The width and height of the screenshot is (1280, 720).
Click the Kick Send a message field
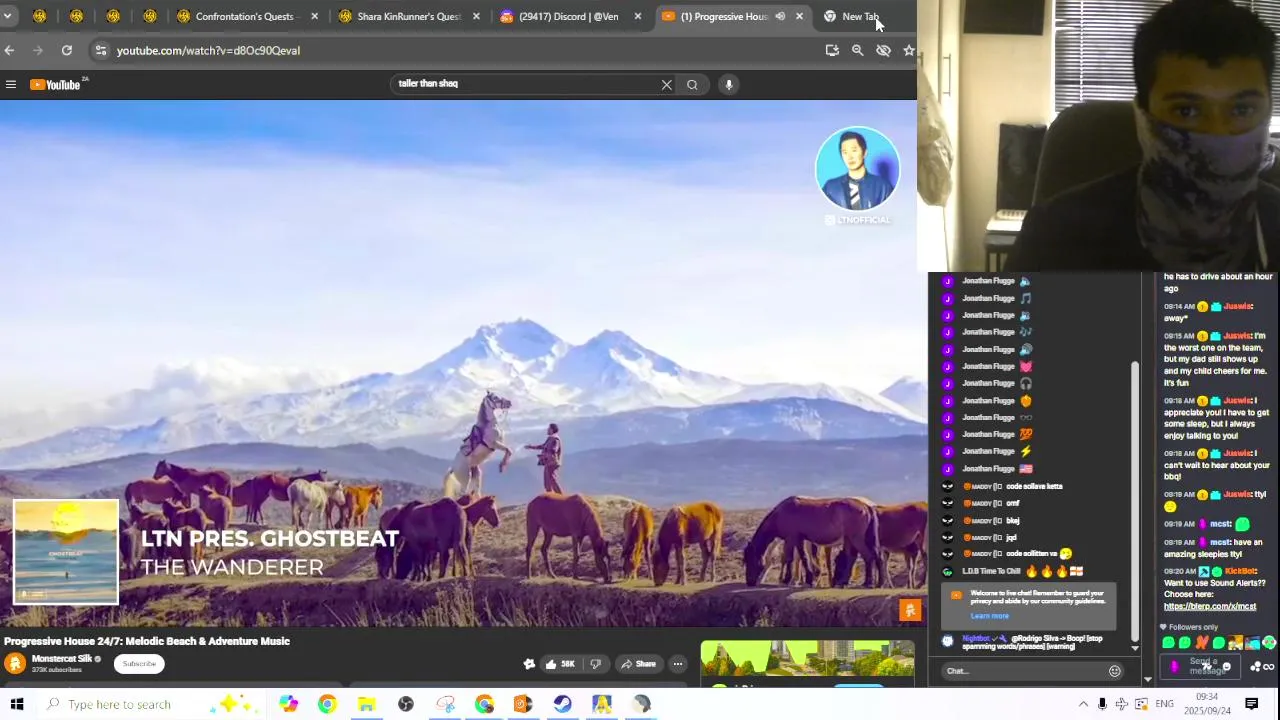pyautogui.click(x=1198, y=666)
